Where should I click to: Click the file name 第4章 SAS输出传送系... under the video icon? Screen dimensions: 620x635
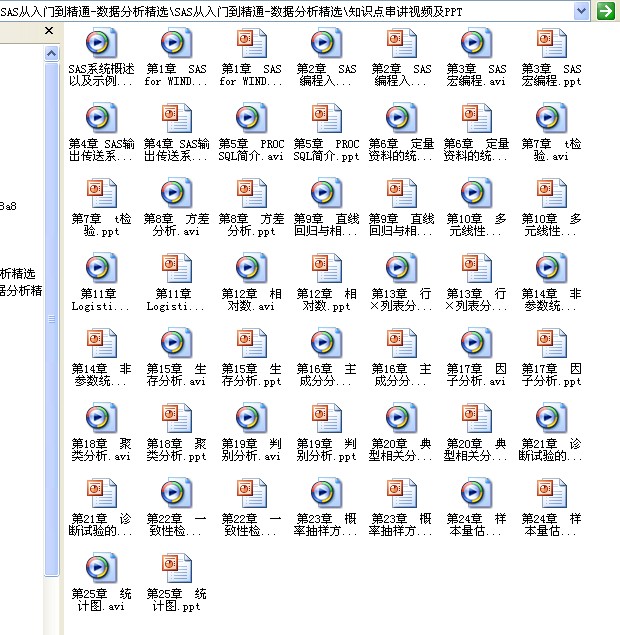coord(101,150)
